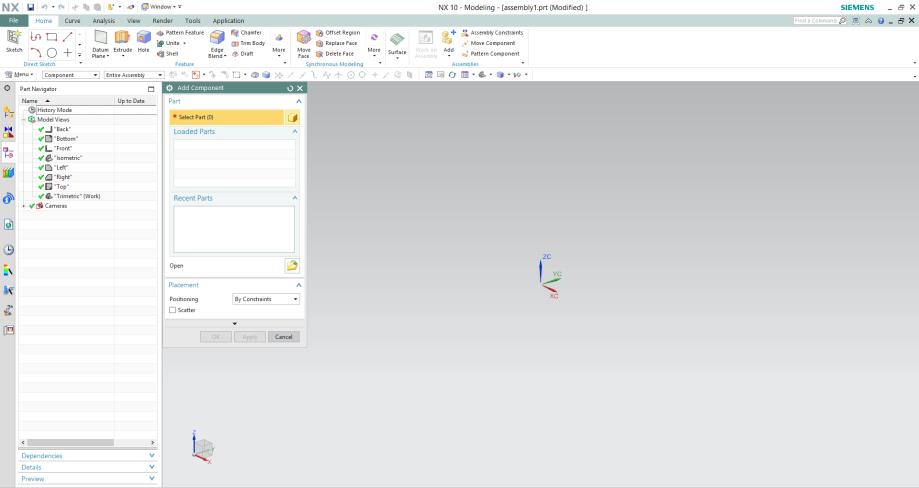Screen dimensions: 919x488
Task: Open the Entire Assembly scope dropdown
Action: 134,75
